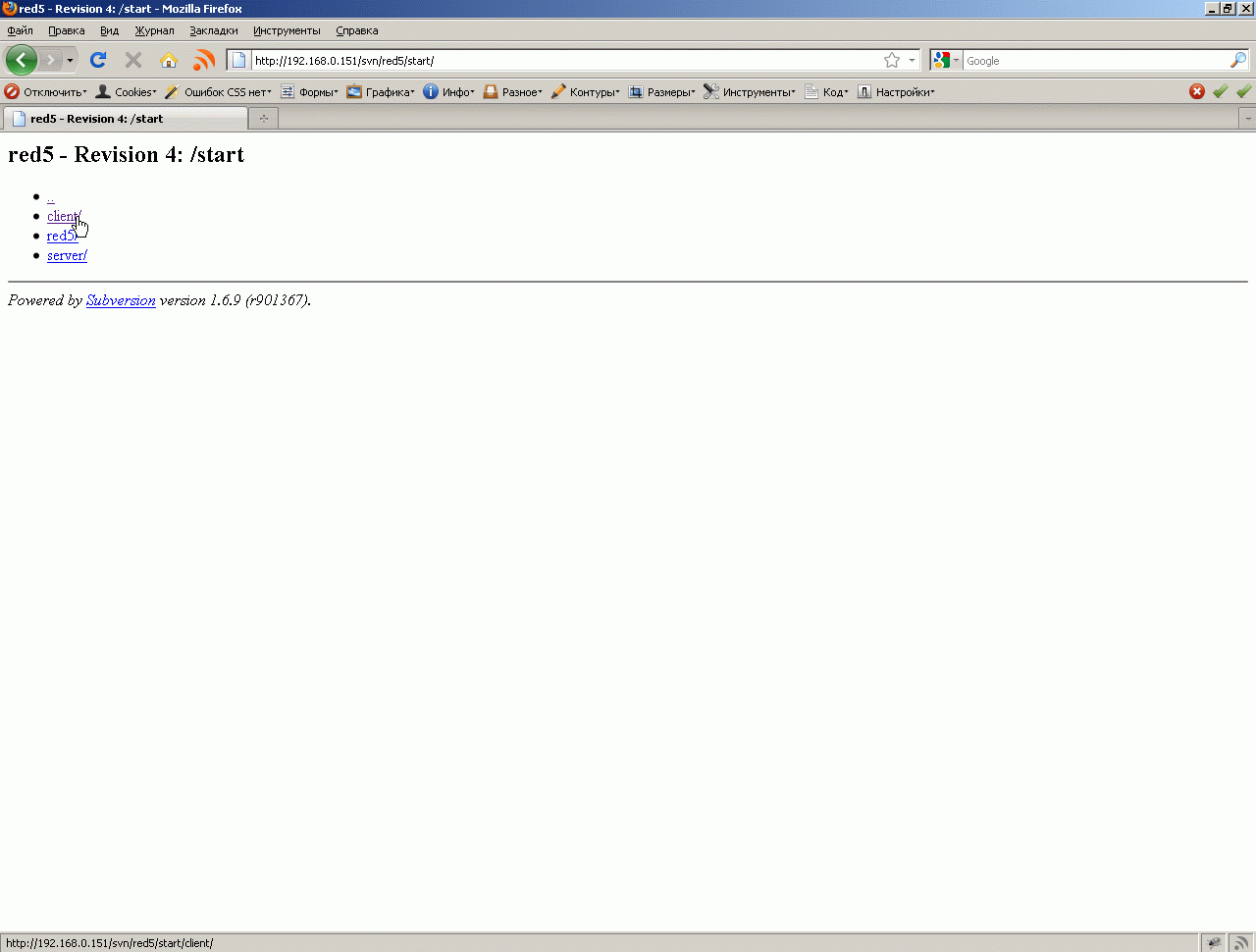Open the Правка menu
The width and height of the screenshot is (1256, 952).
67,30
